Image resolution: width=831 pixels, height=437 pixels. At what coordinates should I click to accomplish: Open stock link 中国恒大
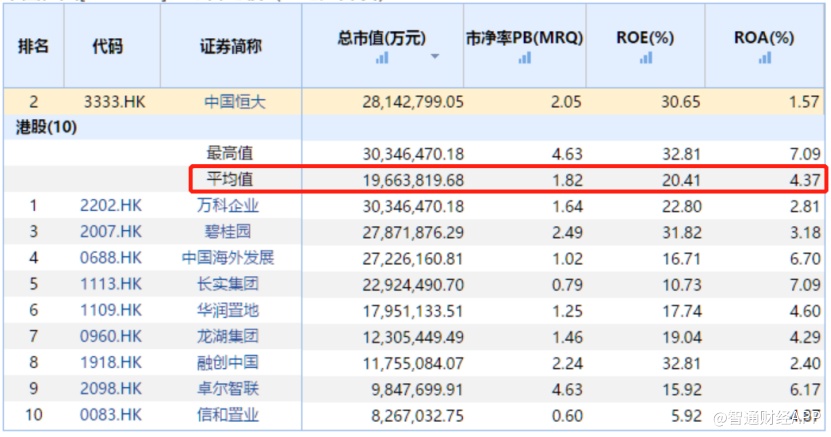pos(235,101)
